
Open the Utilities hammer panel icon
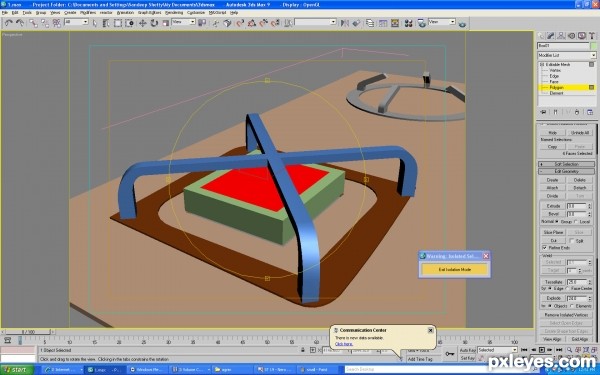[x=592, y=36]
